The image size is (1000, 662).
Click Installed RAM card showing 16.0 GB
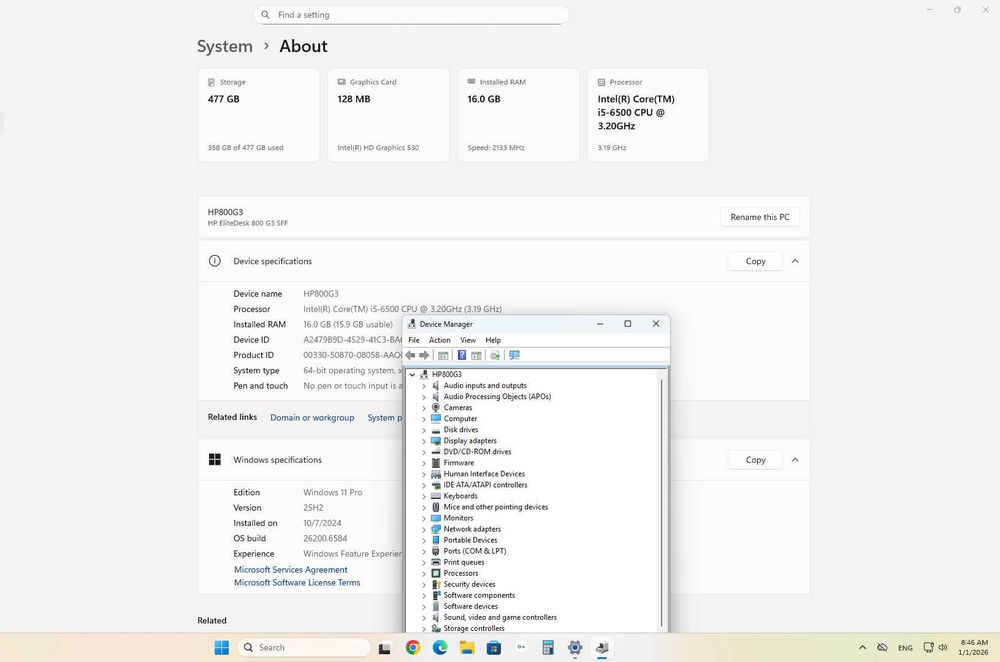518,115
